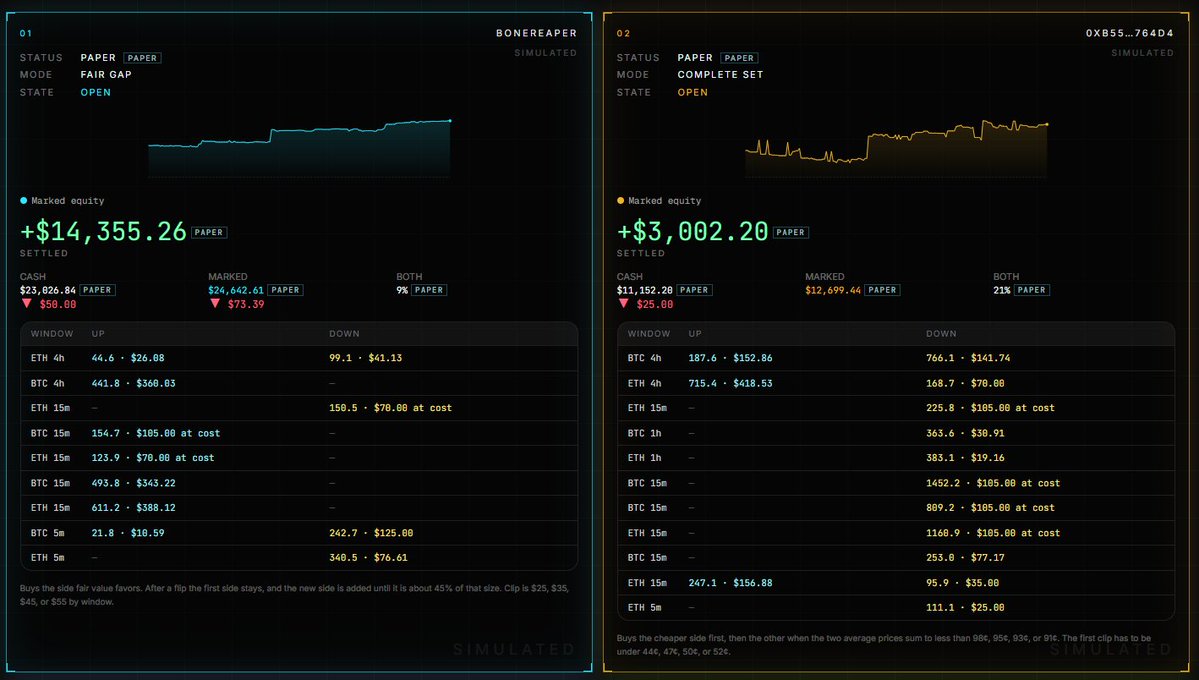The height and width of the screenshot is (680, 1199).
Task: Click the PAPER badge next to 9% both
Action: (x=429, y=290)
